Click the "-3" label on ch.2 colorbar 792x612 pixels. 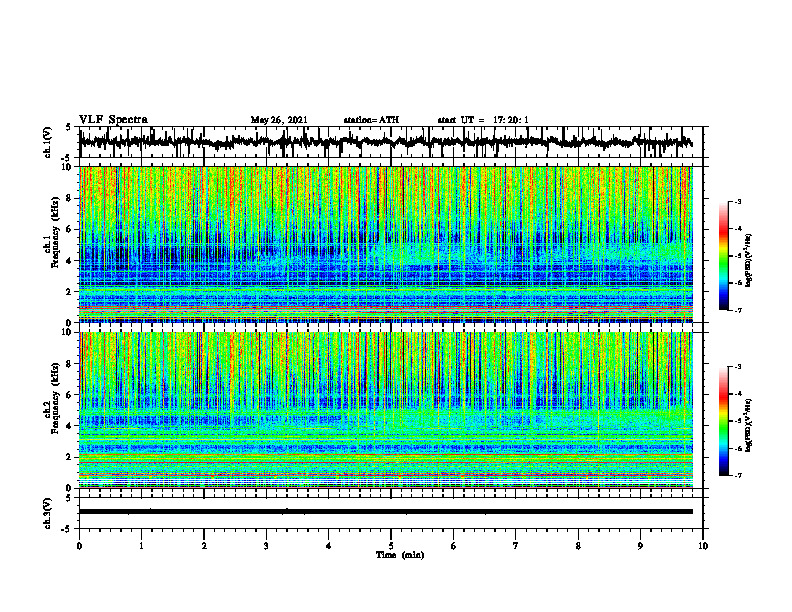coord(738,367)
